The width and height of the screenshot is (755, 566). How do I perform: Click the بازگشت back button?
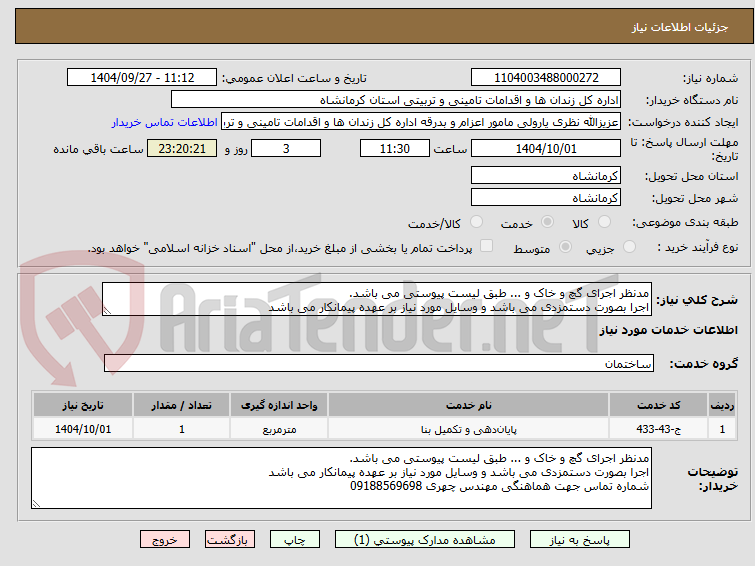pos(230,540)
